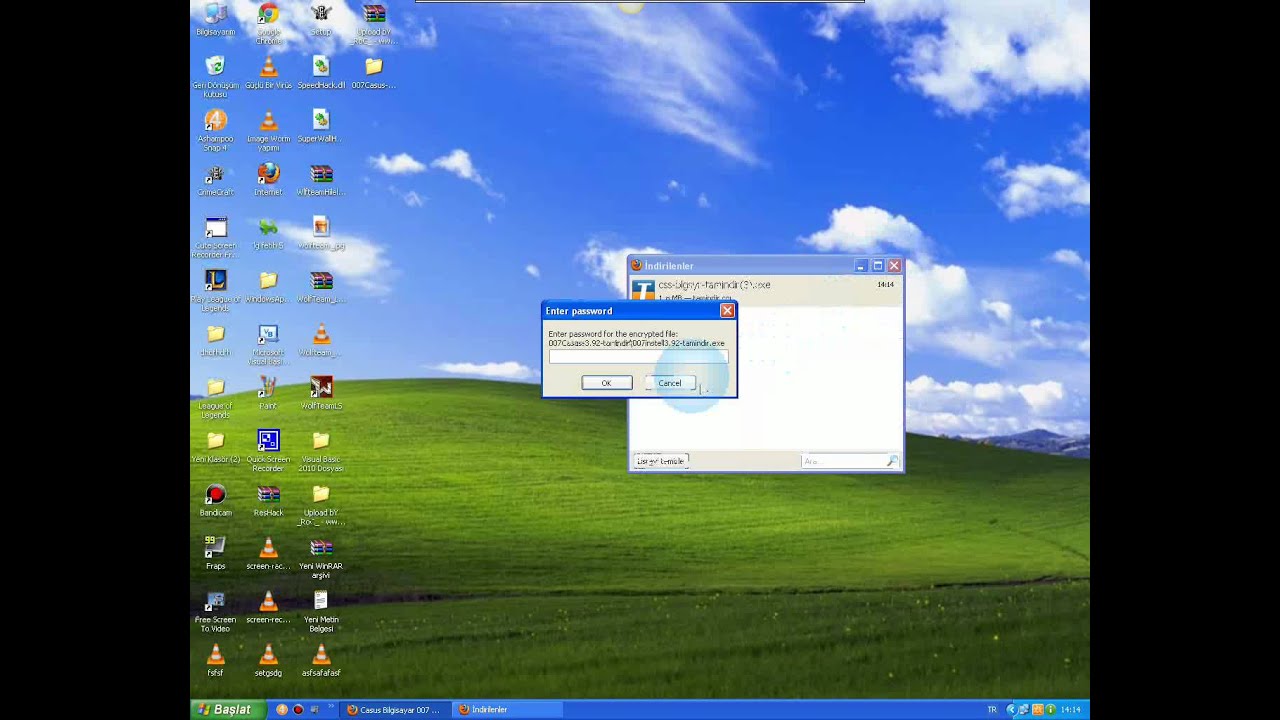Viewport: 1280px width, 720px height.
Task: Select the setgsdg VLC file icon
Action: tap(268, 661)
